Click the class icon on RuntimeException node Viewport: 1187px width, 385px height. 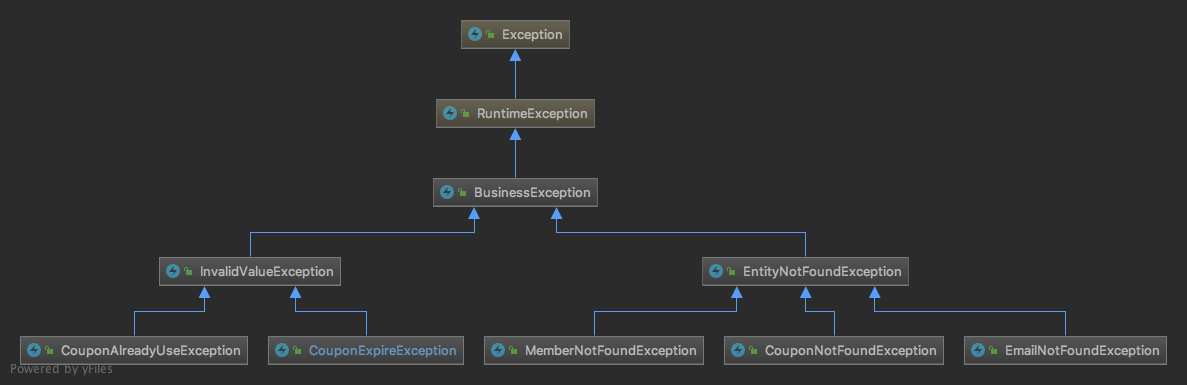click(x=450, y=113)
